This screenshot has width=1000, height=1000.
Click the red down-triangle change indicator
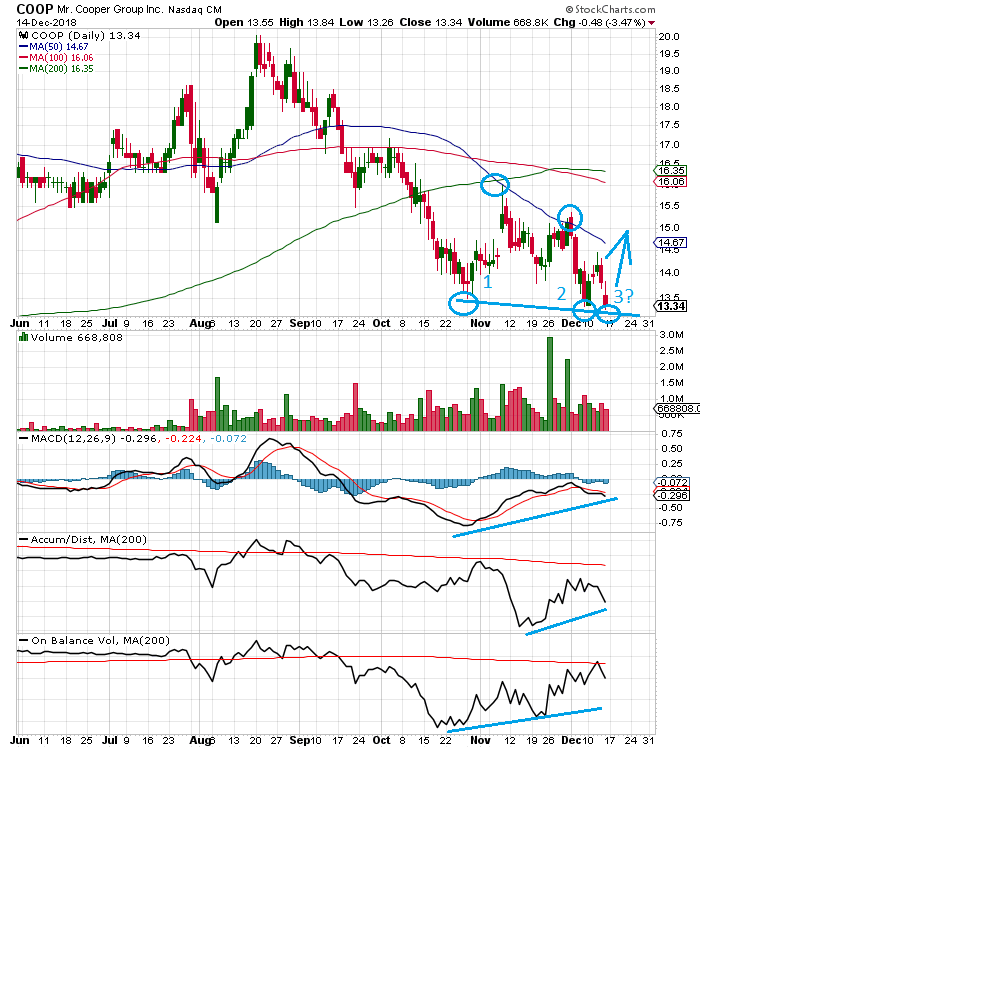point(652,23)
